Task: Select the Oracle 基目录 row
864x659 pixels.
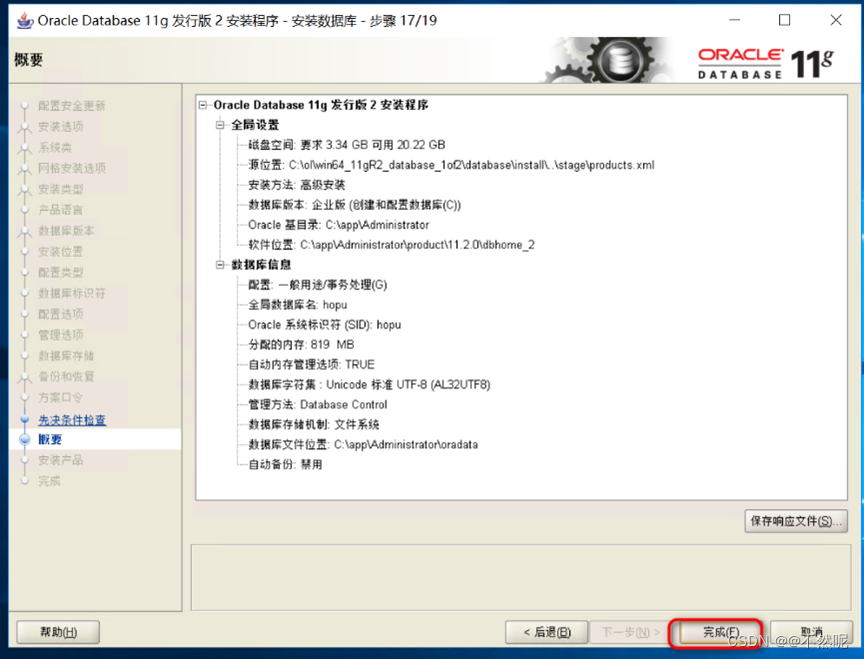Action: tap(338, 225)
